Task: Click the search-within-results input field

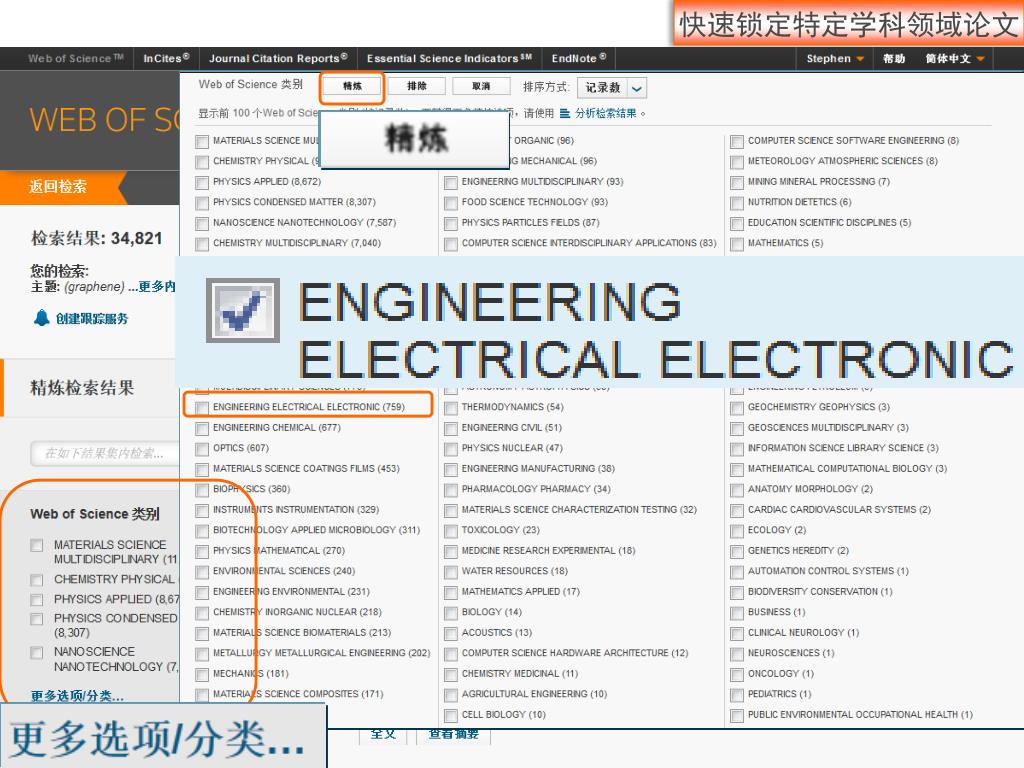Action: tap(104, 453)
